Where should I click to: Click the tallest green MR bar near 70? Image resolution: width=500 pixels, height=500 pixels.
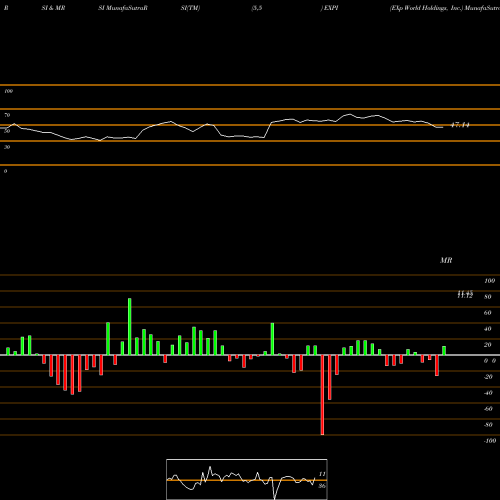[x=130, y=327]
